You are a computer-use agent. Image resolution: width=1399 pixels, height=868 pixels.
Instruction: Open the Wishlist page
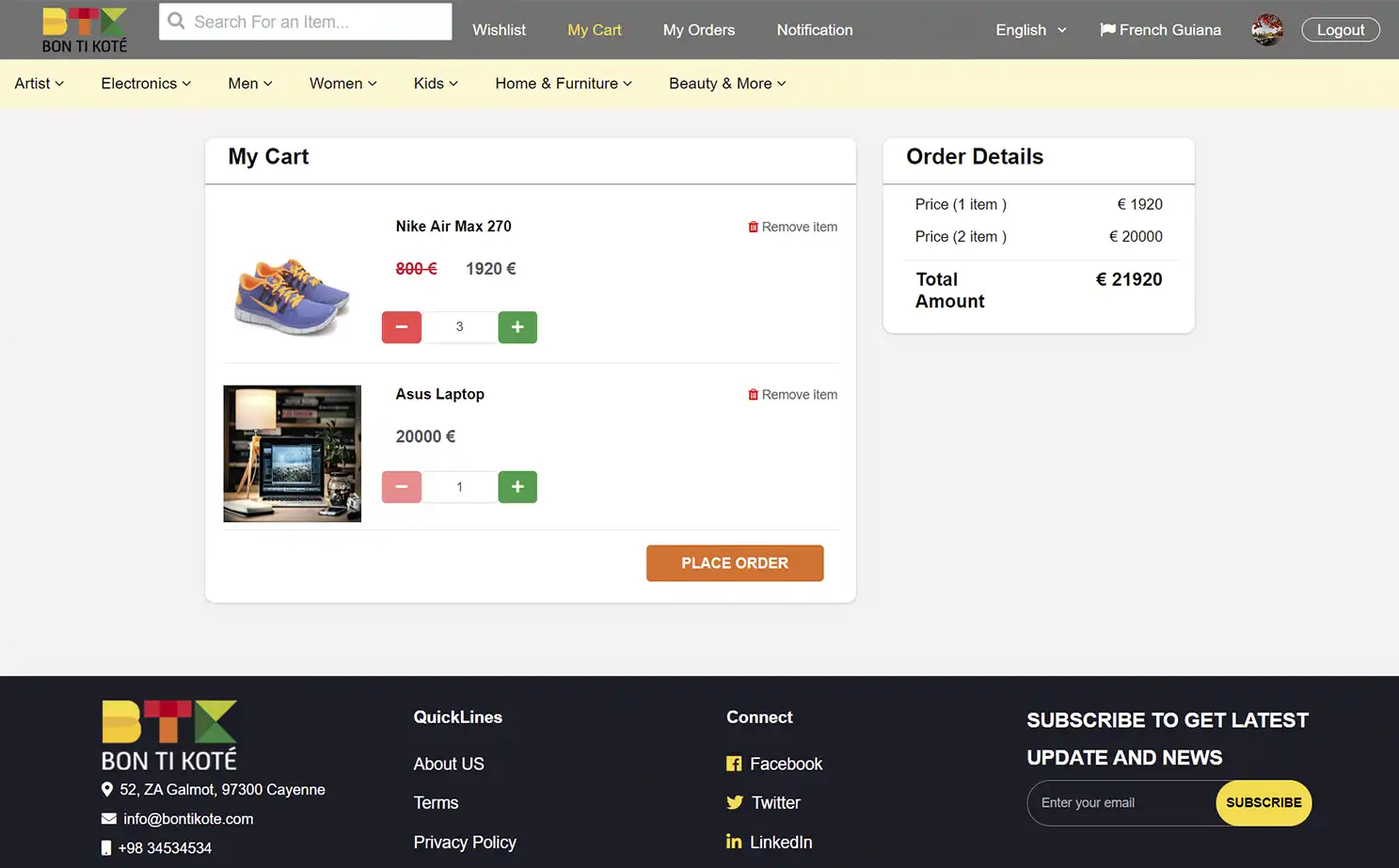[499, 29]
